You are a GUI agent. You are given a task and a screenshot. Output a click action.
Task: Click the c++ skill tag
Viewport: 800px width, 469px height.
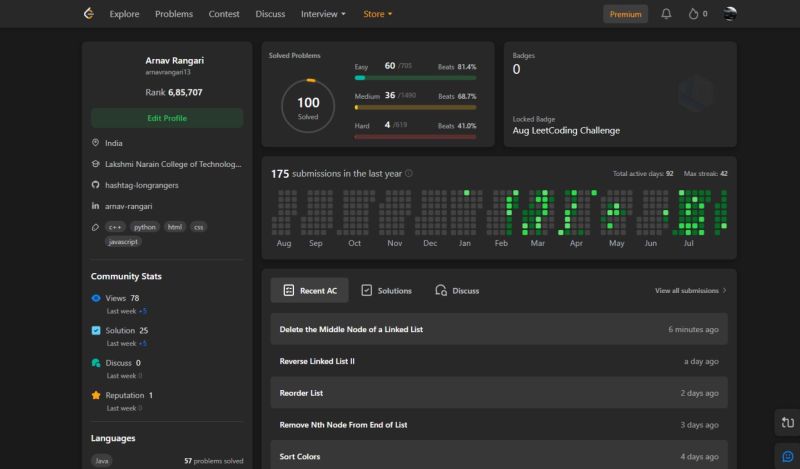pos(115,227)
